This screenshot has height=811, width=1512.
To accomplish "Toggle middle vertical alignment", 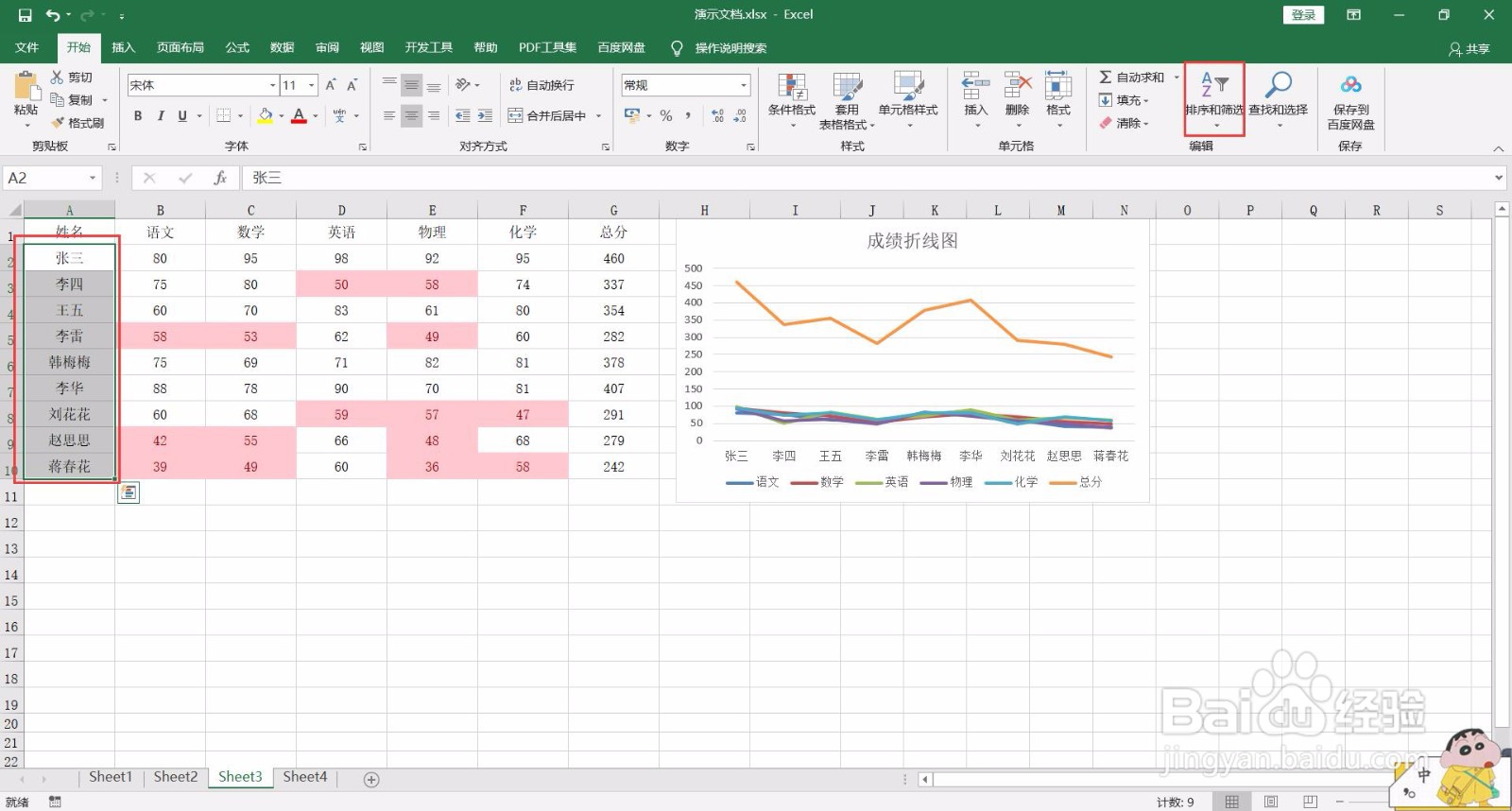I will [411, 85].
